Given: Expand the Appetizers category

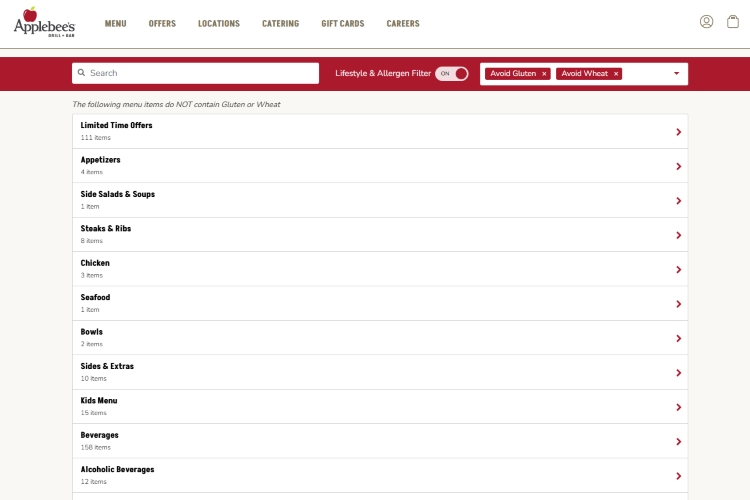Looking at the screenshot, I should click(x=379, y=166).
